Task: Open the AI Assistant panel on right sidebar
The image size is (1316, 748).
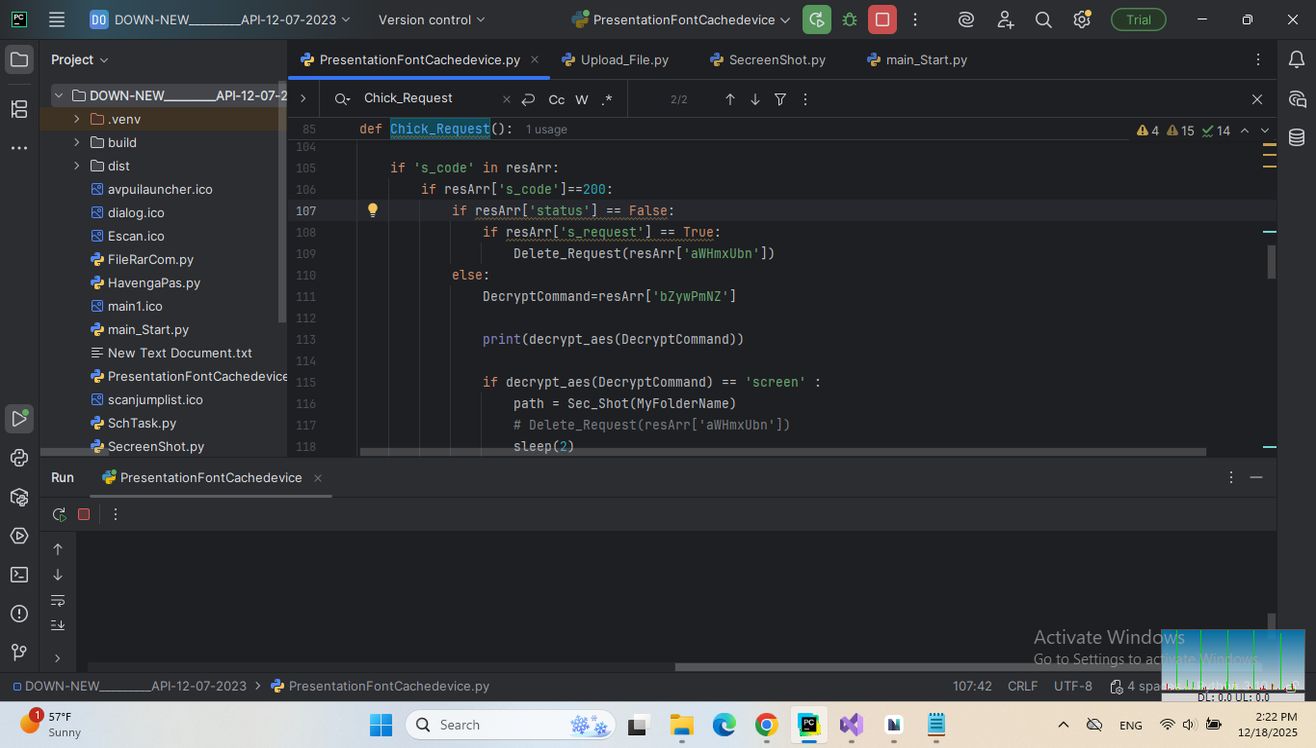Action: click(x=1297, y=99)
